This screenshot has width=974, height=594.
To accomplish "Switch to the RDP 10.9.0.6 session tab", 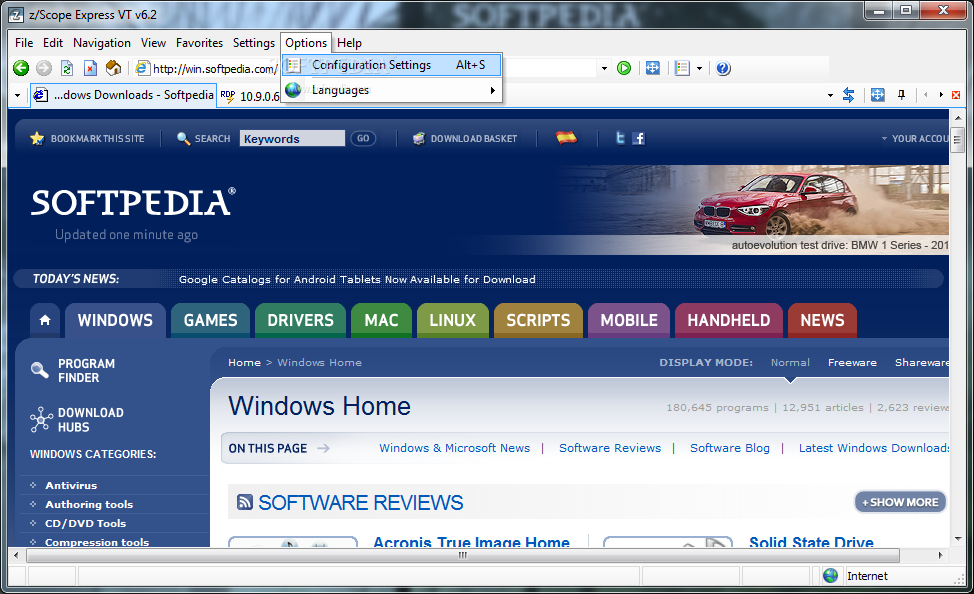I will coord(250,96).
